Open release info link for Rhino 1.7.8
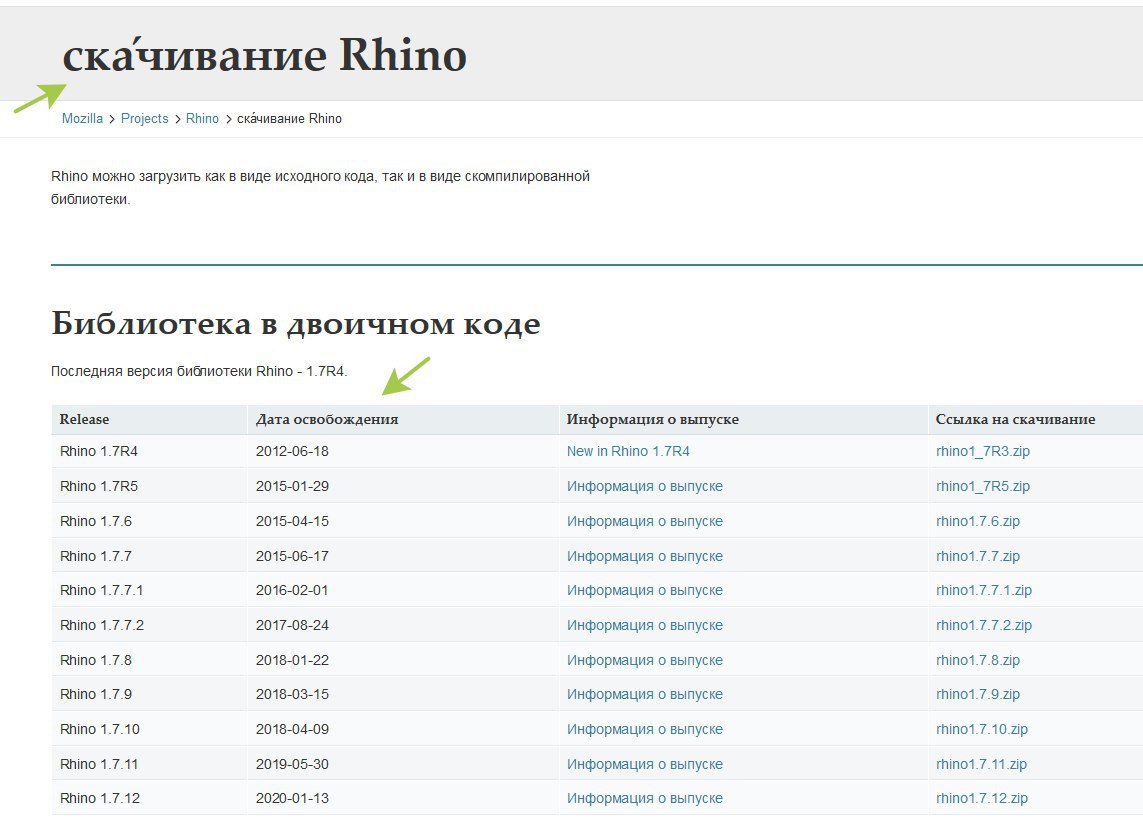Viewport: 1143px width, 828px height. [645, 660]
